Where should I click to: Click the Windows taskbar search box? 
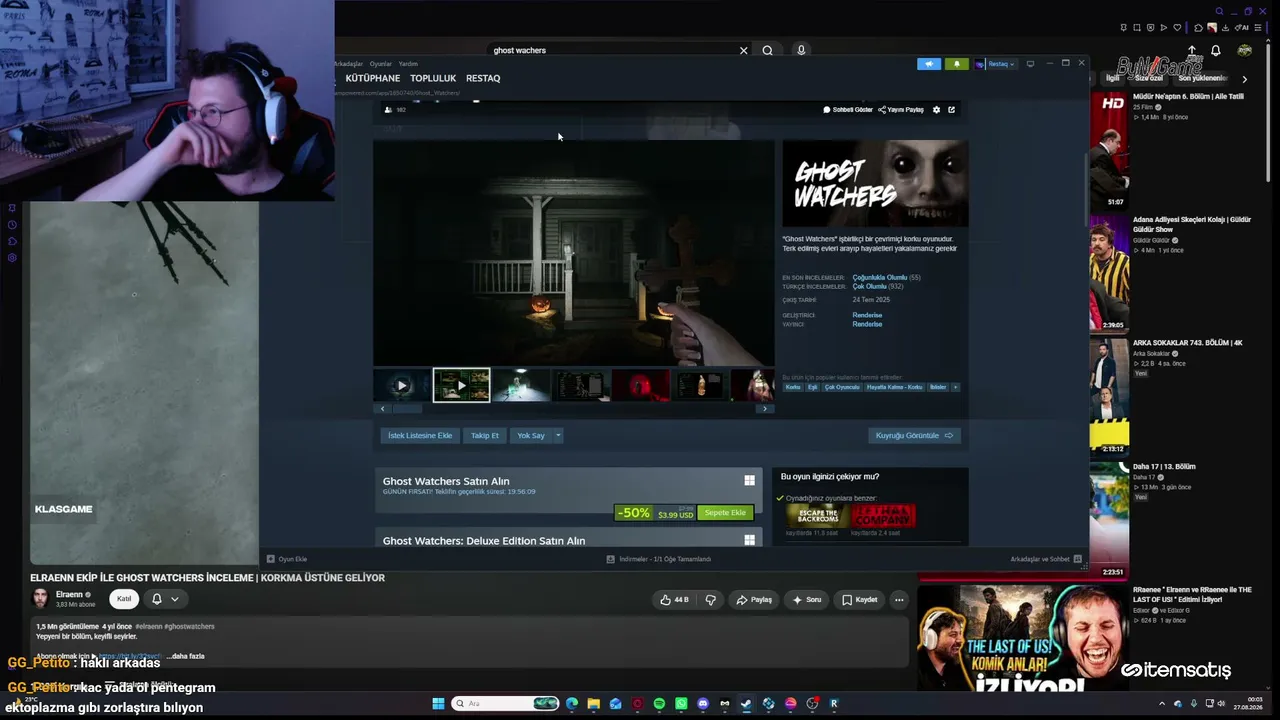click(x=505, y=704)
